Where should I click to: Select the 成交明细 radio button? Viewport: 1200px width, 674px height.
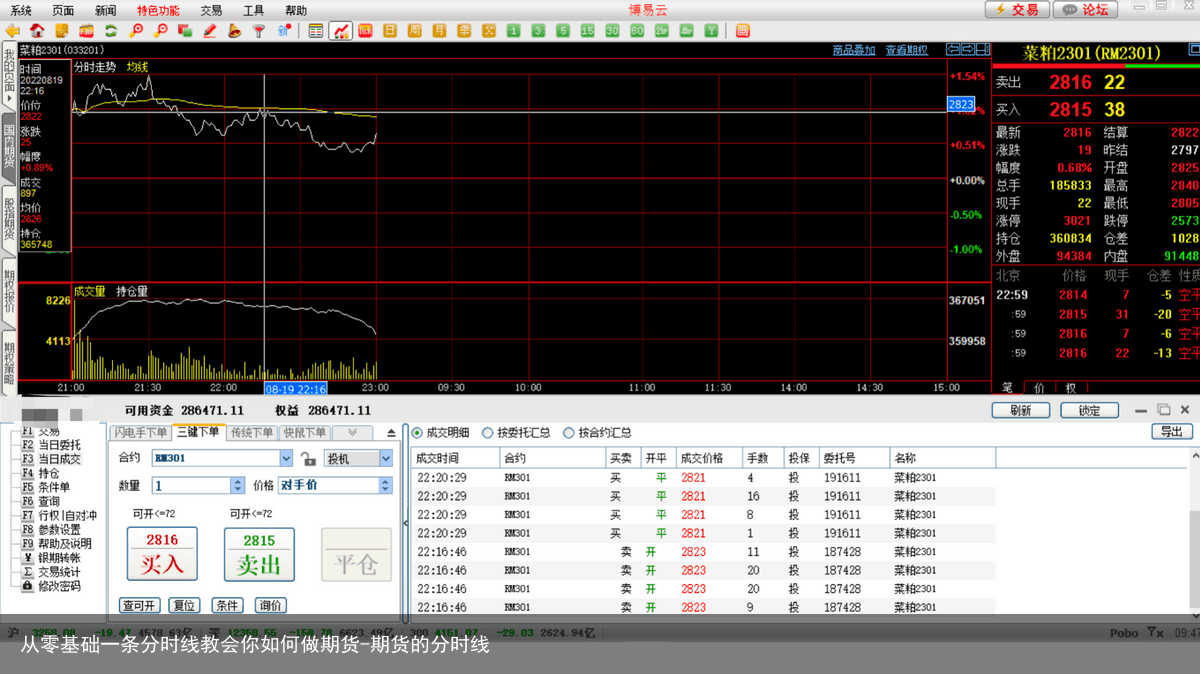click(x=418, y=433)
